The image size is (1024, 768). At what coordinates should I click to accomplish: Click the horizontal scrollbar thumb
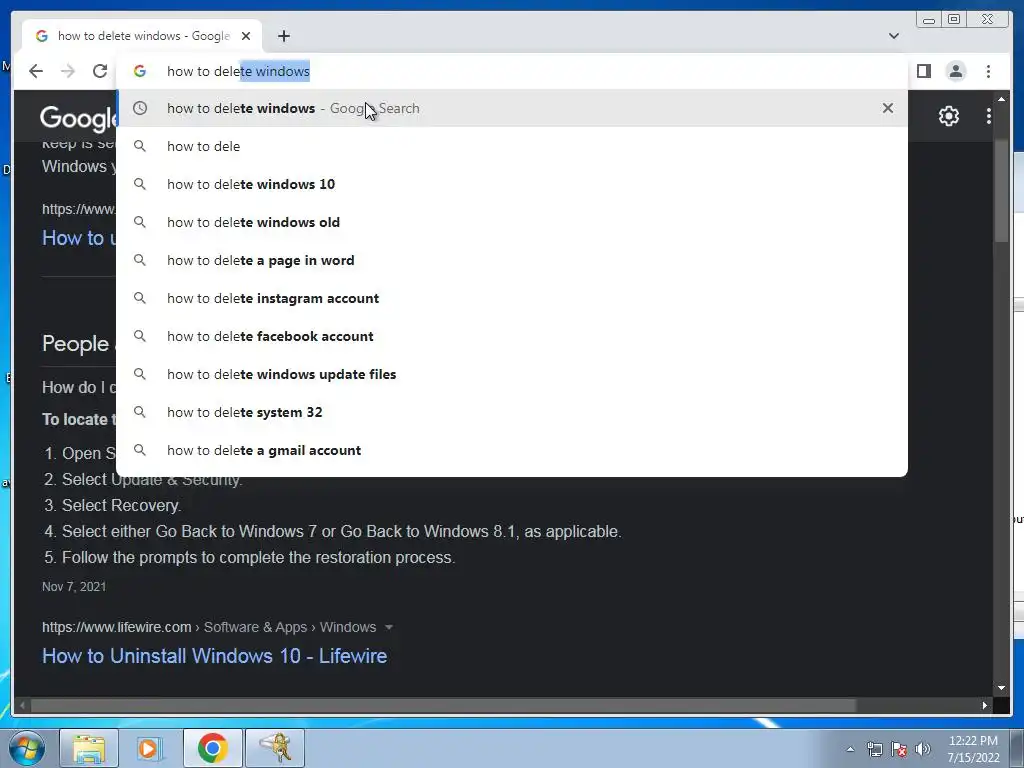444,705
